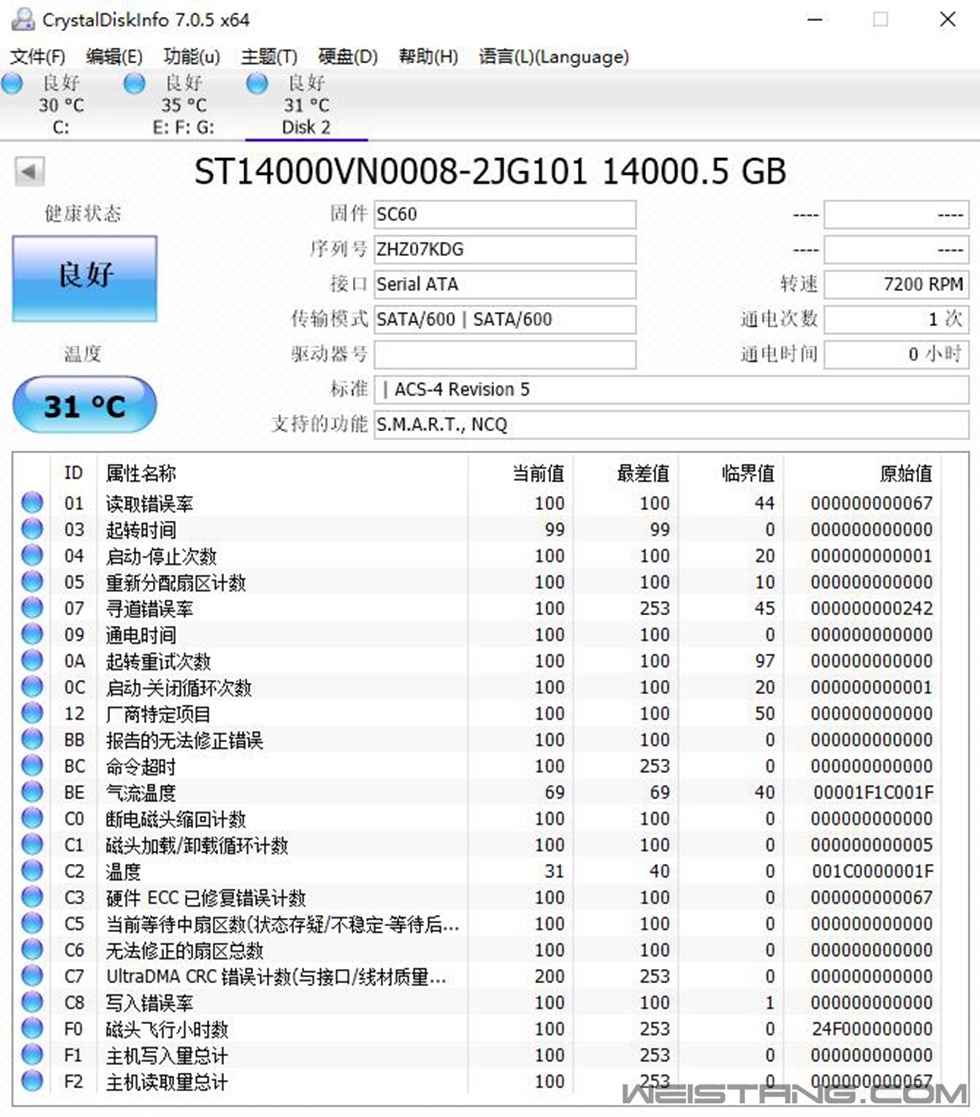This screenshot has width=980, height=1117.
Task: Open the 文件(F) menu
Action: [x=37, y=56]
